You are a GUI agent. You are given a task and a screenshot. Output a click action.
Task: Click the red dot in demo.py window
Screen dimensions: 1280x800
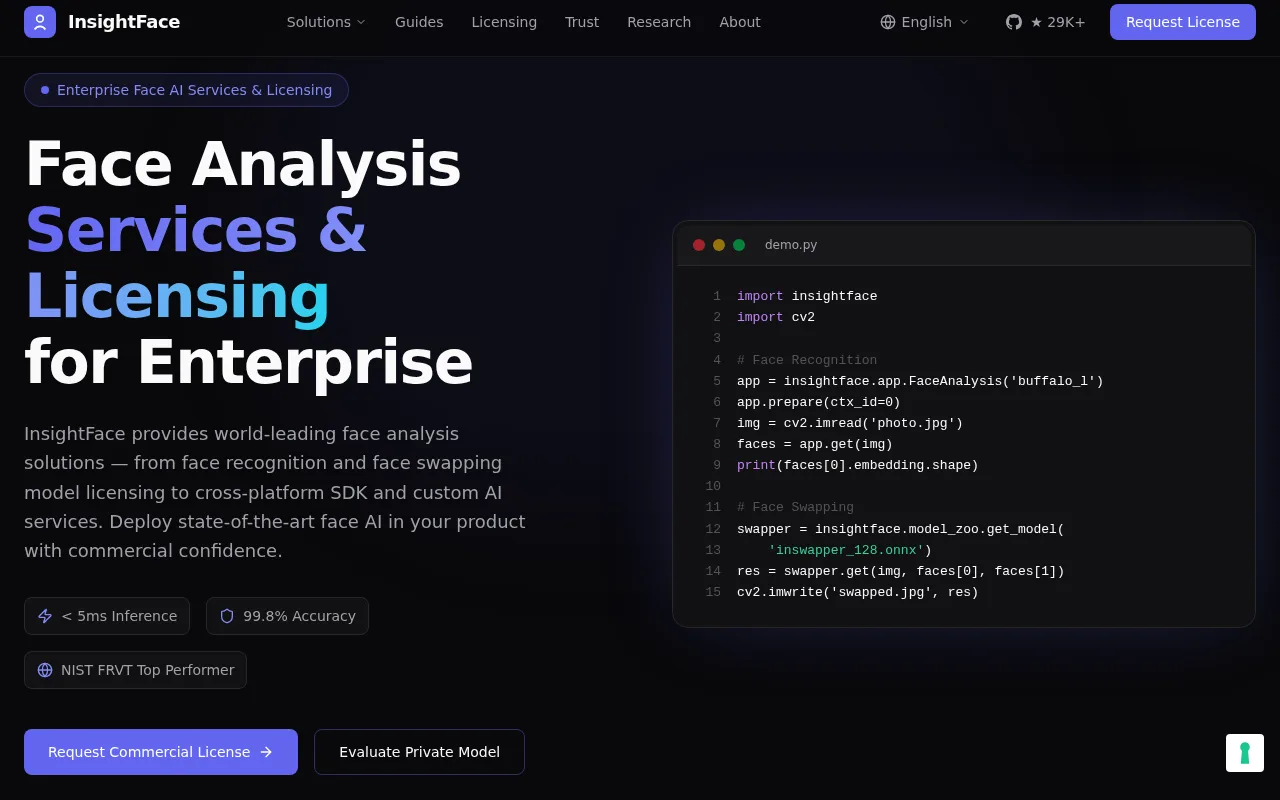tap(699, 245)
